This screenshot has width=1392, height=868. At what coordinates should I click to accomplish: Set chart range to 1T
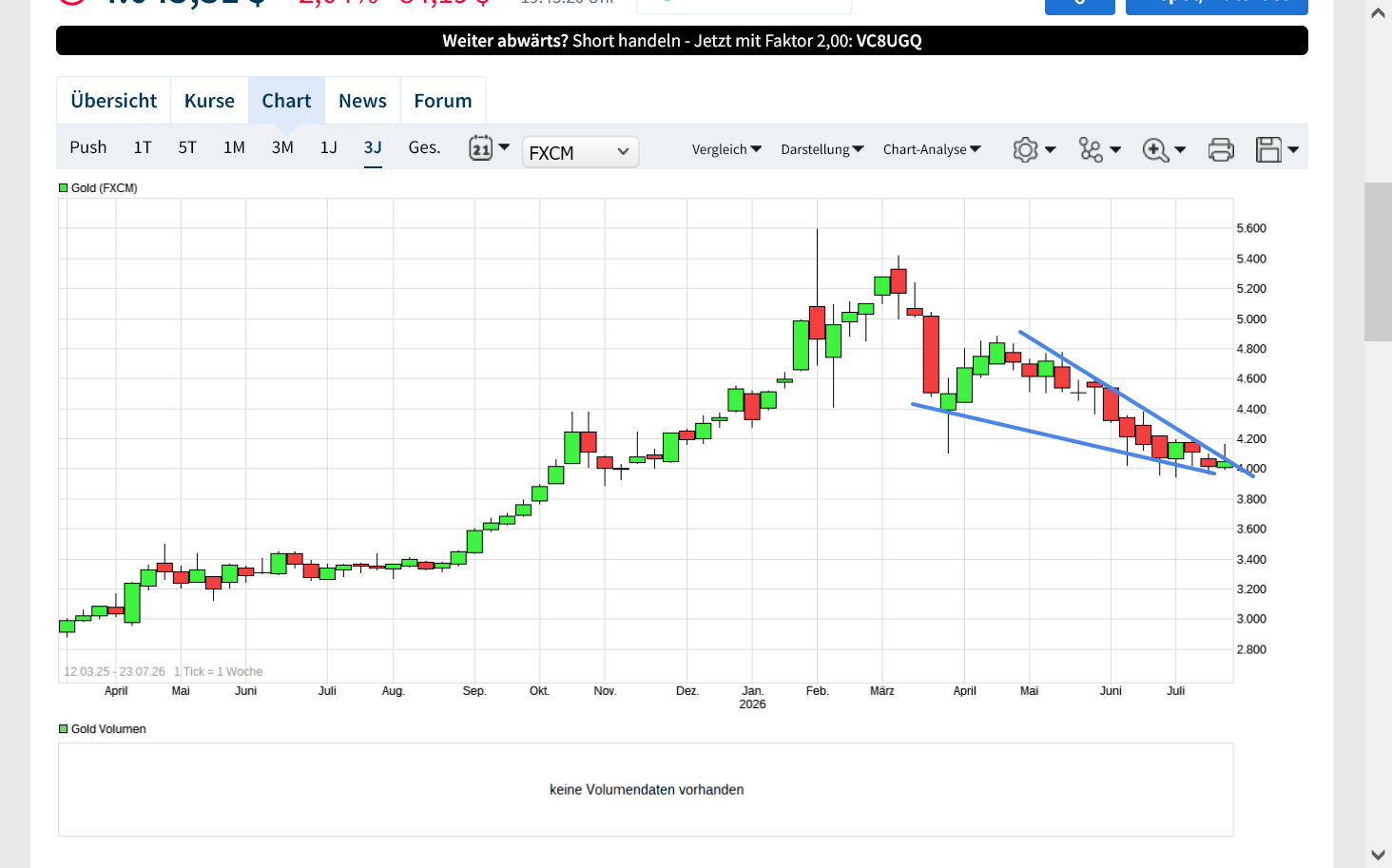[x=143, y=147]
